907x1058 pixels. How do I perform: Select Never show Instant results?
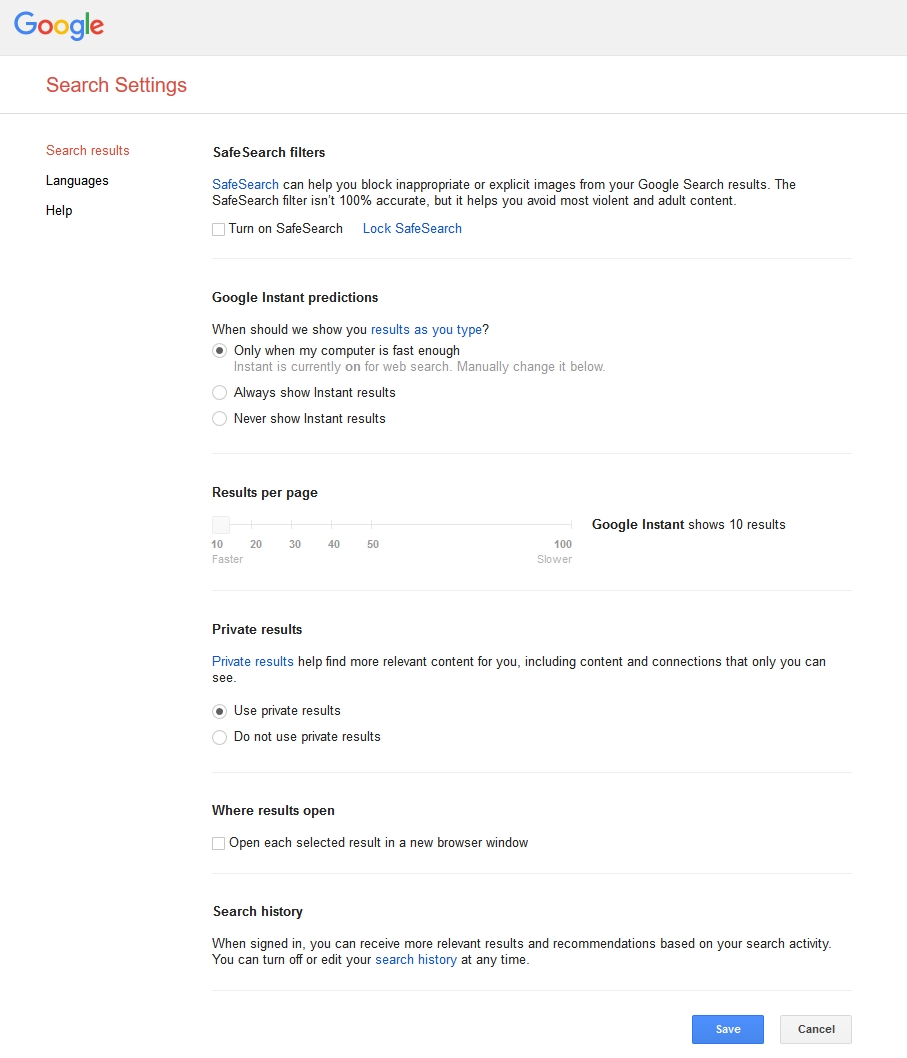(220, 419)
